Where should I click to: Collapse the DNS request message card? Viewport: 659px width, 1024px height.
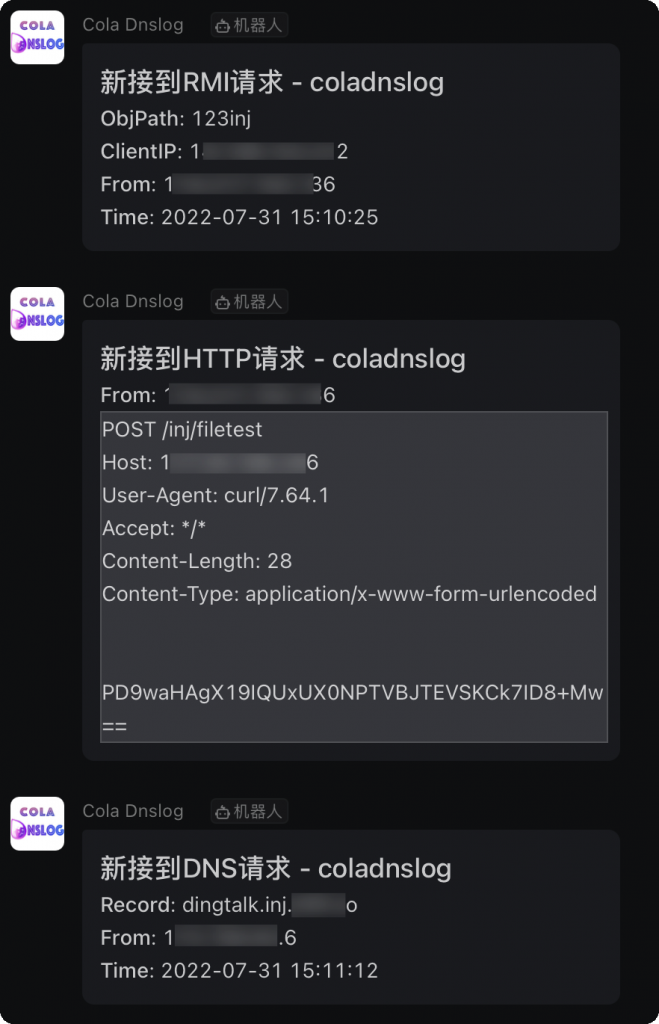click(350, 917)
